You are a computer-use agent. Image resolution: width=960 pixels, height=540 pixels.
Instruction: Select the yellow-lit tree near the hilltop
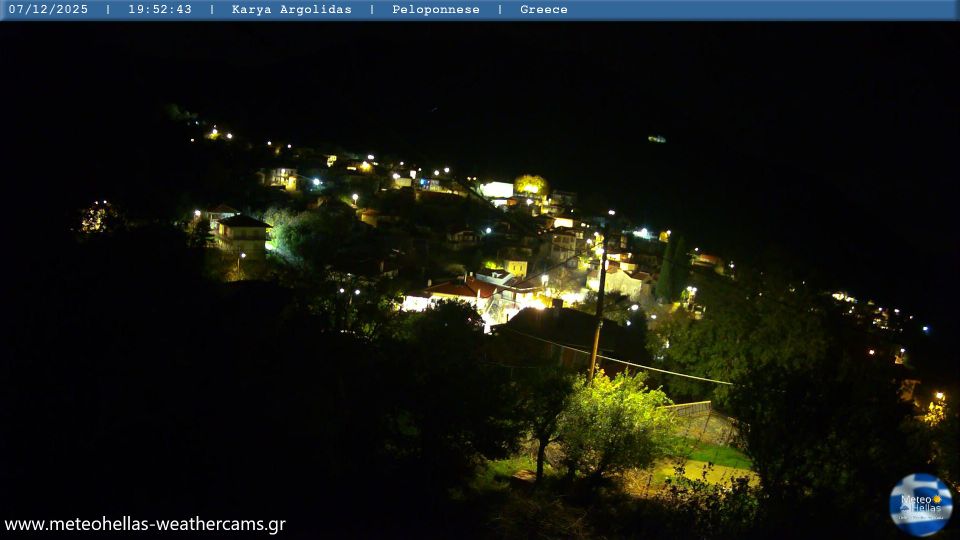530,184
